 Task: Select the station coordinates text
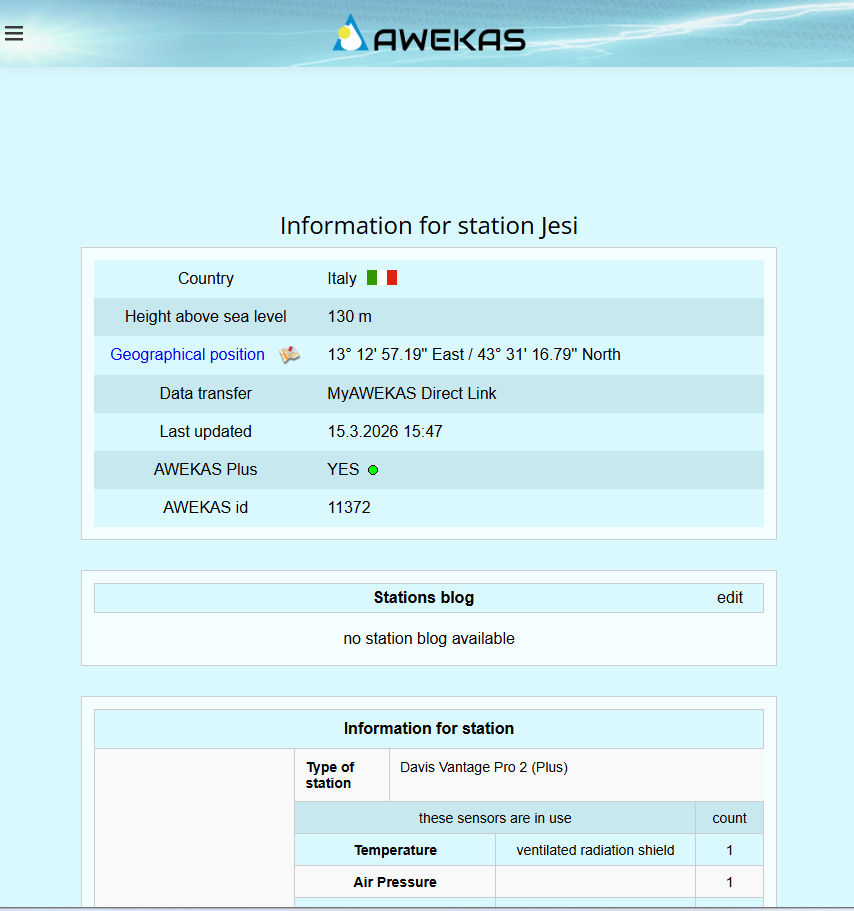click(473, 355)
